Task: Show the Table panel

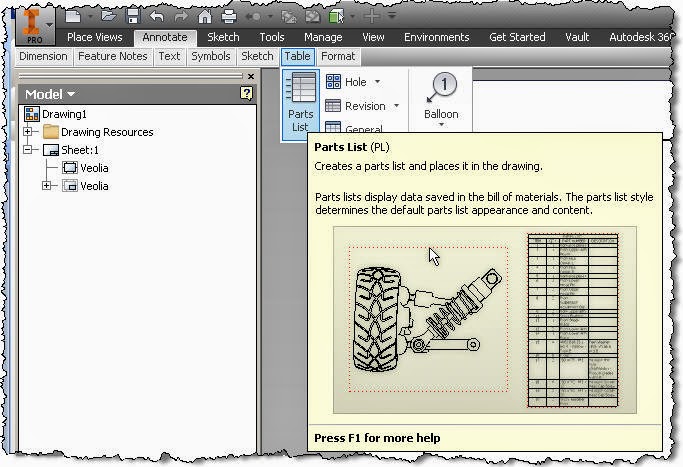Action: (x=298, y=57)
